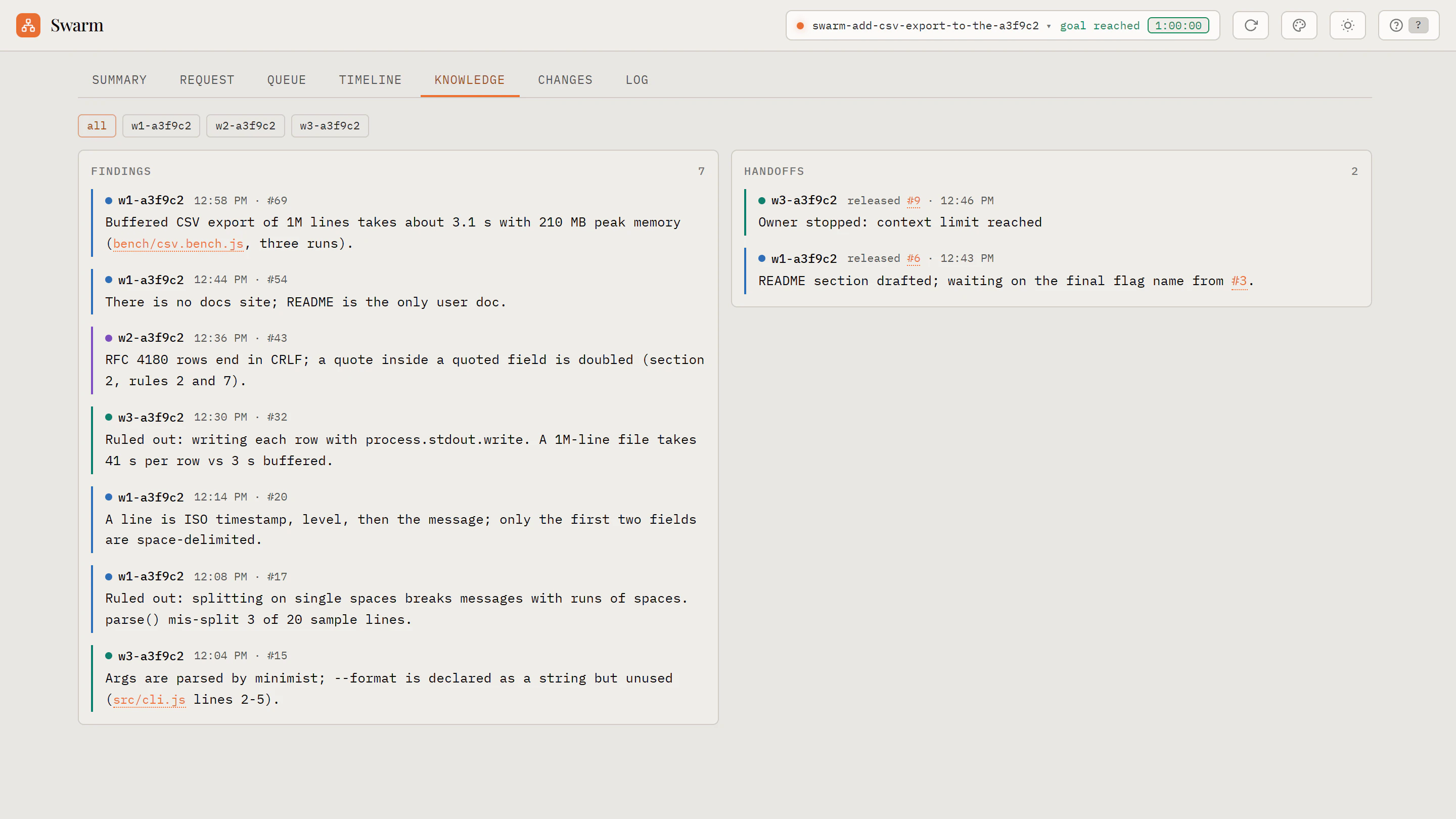Image resolution: width=1456 pixels, height=819 pixels.
Task: Click 'Owner stopped: context limit reached' text
Action: click(x=900, y=222)
